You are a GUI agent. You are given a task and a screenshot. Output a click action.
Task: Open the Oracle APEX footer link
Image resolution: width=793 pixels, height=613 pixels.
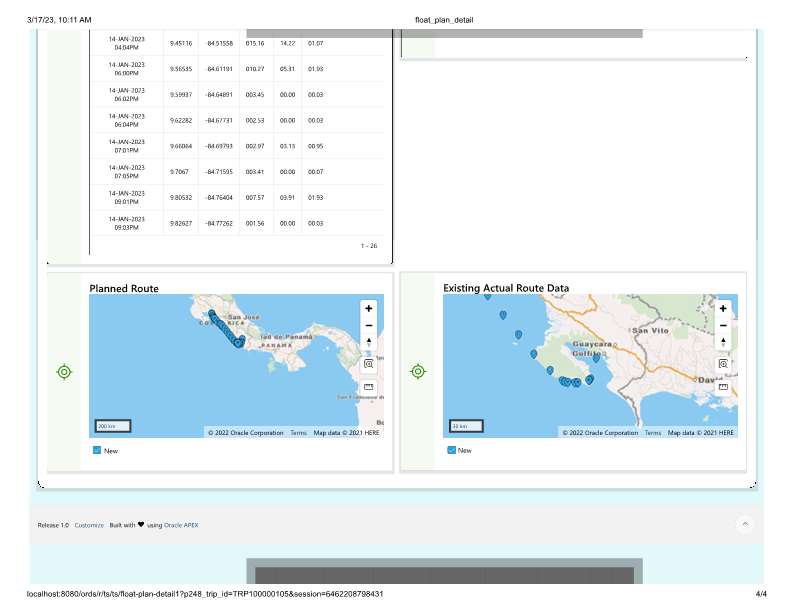(x=181, y=524)
